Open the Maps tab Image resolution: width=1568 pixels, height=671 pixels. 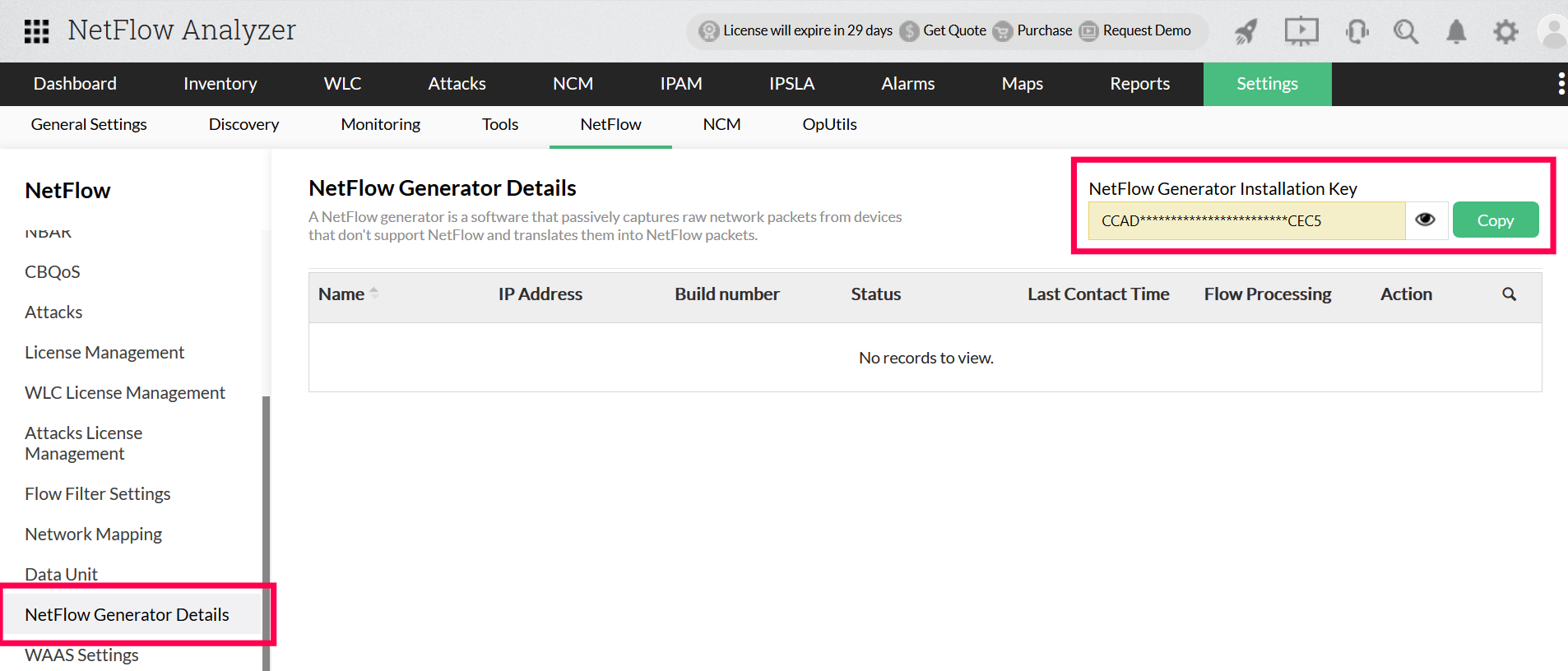[x=1023, y=84]
